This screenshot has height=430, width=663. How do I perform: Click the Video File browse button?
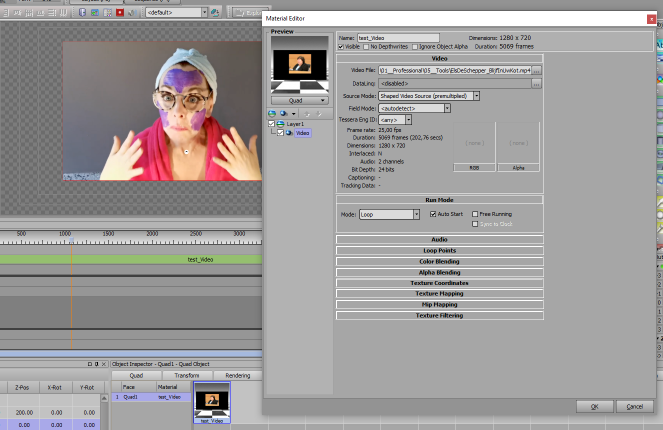(x=536, y=71)
